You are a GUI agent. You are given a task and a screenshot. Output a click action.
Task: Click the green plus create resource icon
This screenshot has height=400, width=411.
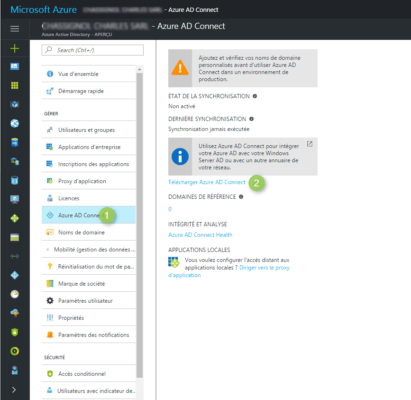coord(15,49)
